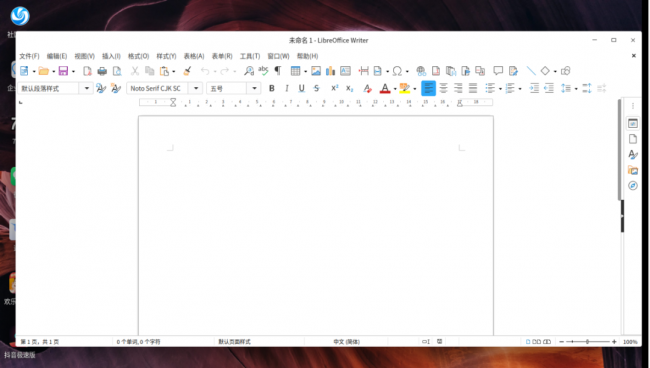Expand the Noto Serif CJK SC font dropdown
The image size is (650, 368).
click(x=196, y=88)
